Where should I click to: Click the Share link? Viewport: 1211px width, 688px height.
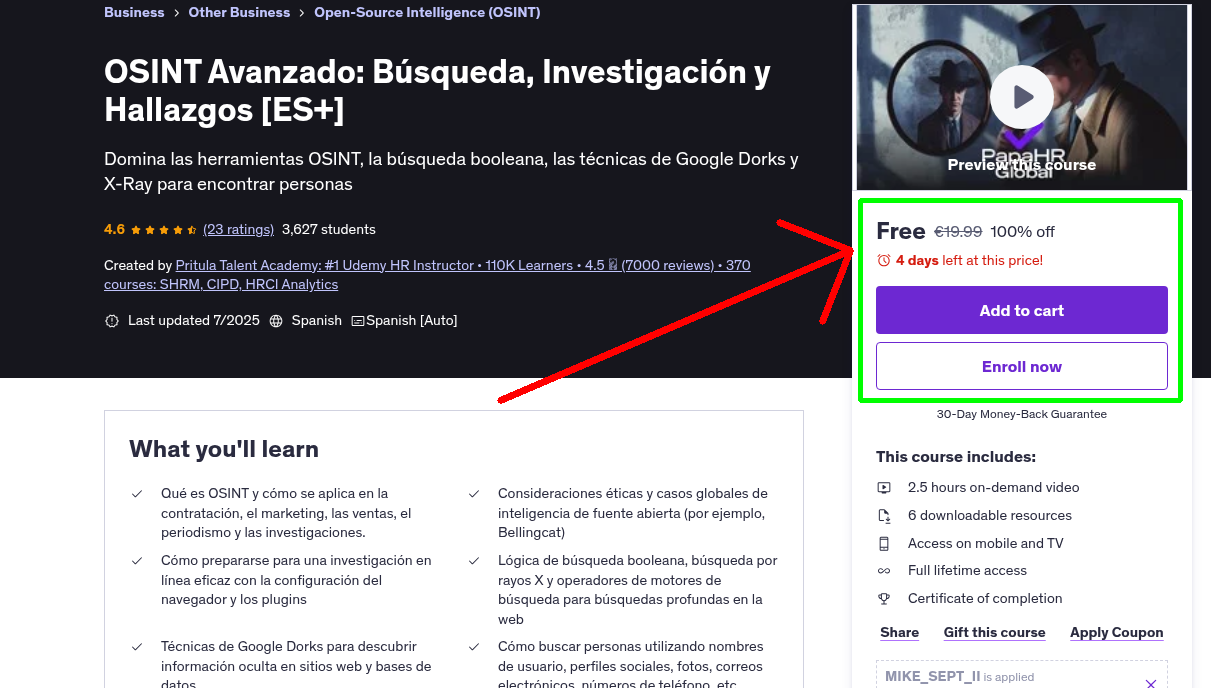tap(899, 632)
